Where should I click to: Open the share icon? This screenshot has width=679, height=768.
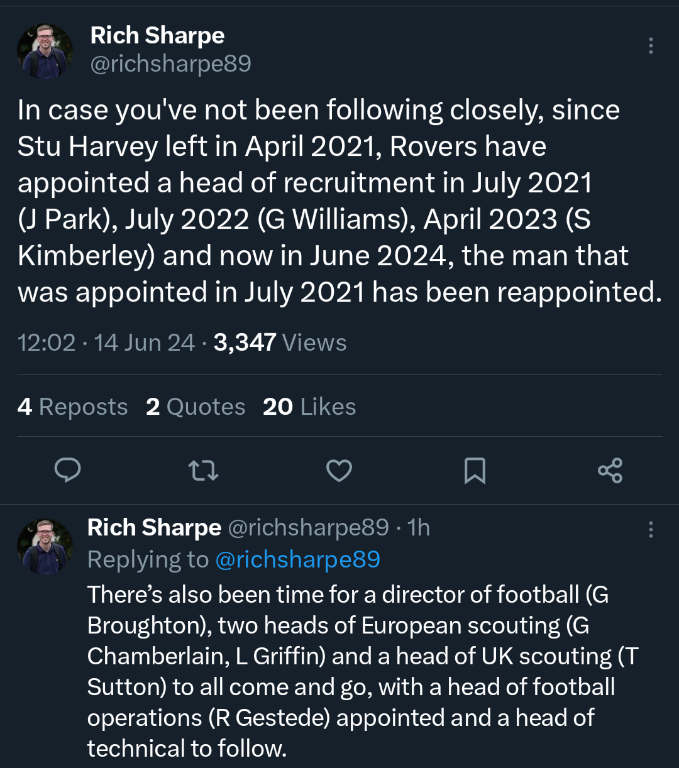(610, 469)
